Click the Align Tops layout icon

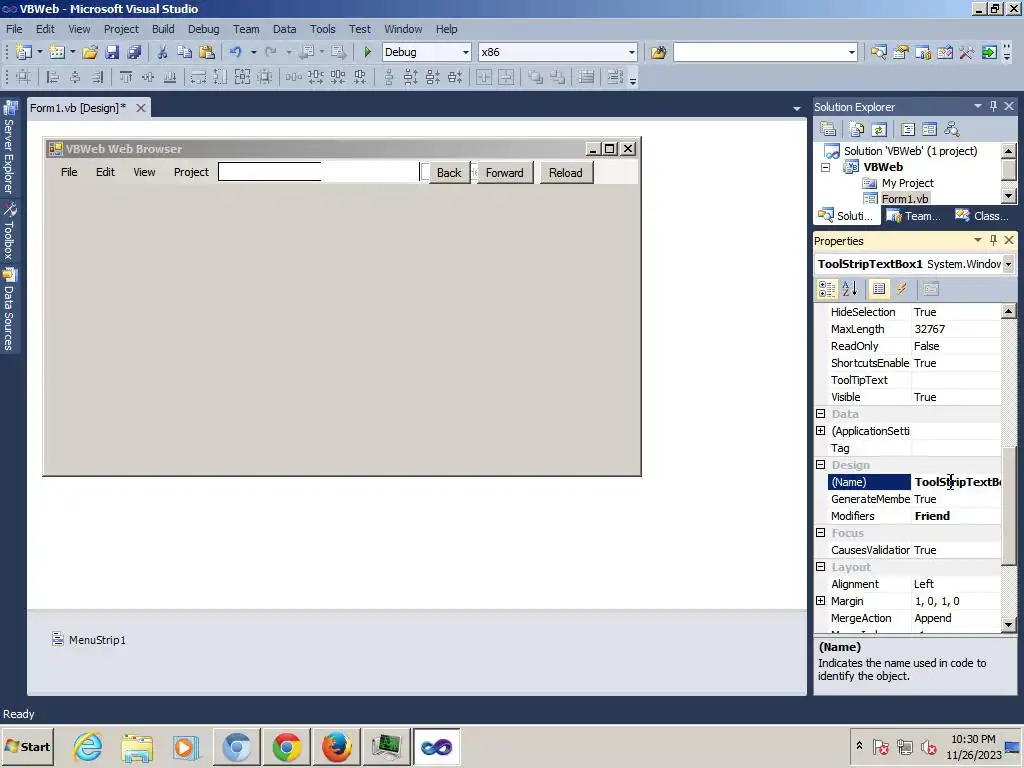[125, 77]
